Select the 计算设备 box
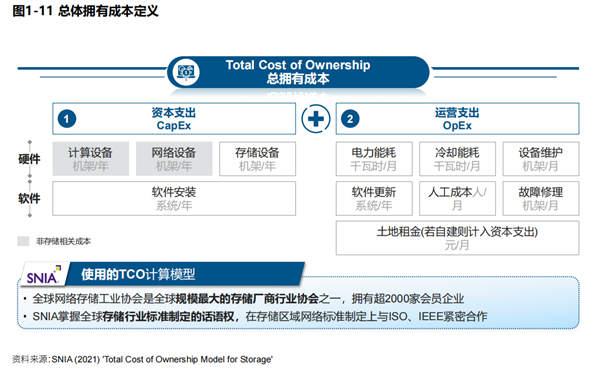The width and height of the screenshot is (600, 371). [91, 159]
